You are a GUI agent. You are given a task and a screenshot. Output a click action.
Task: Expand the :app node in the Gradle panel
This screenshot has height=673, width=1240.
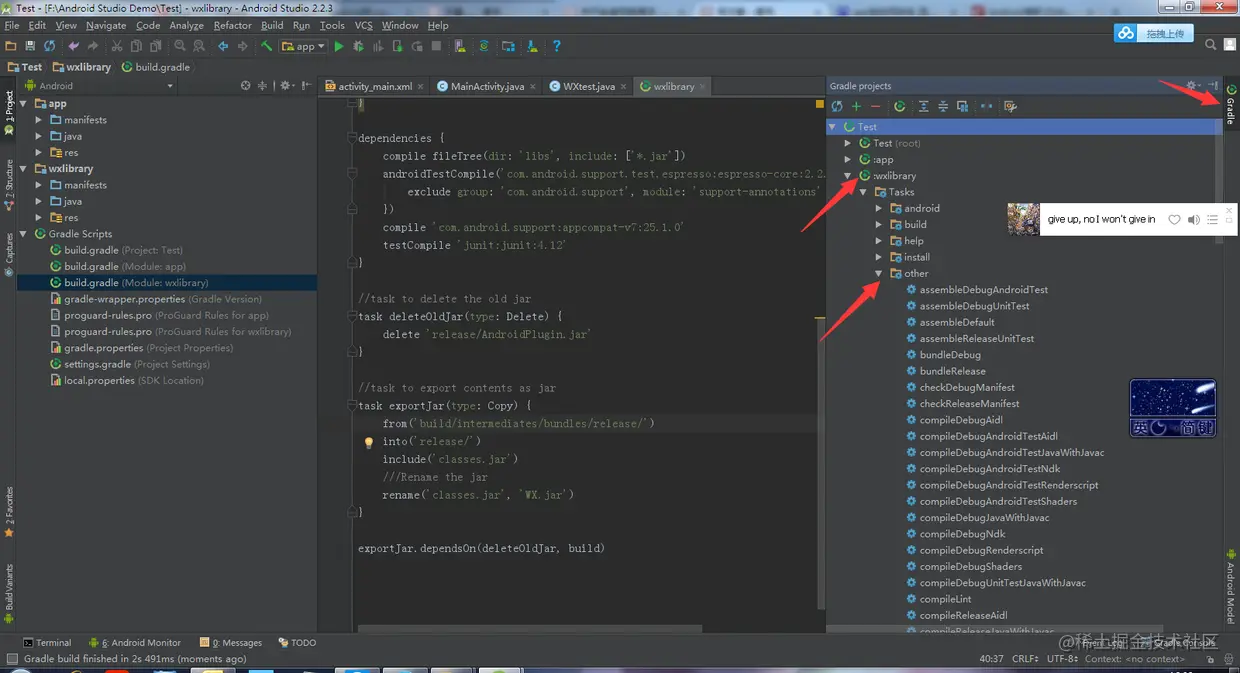click(x=849, y=159)
